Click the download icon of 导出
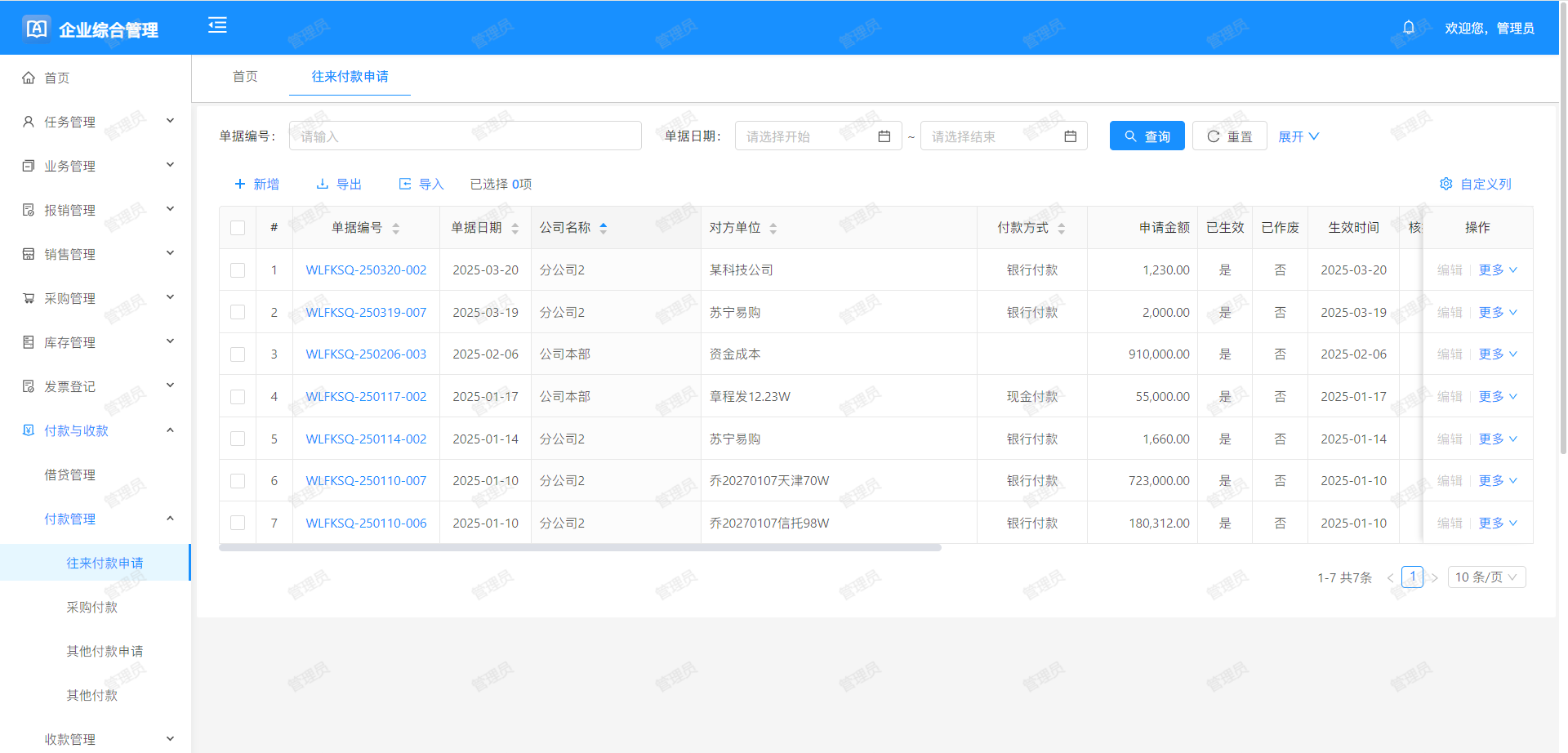Screen dimensions: 1568x753 click(323, 184)
